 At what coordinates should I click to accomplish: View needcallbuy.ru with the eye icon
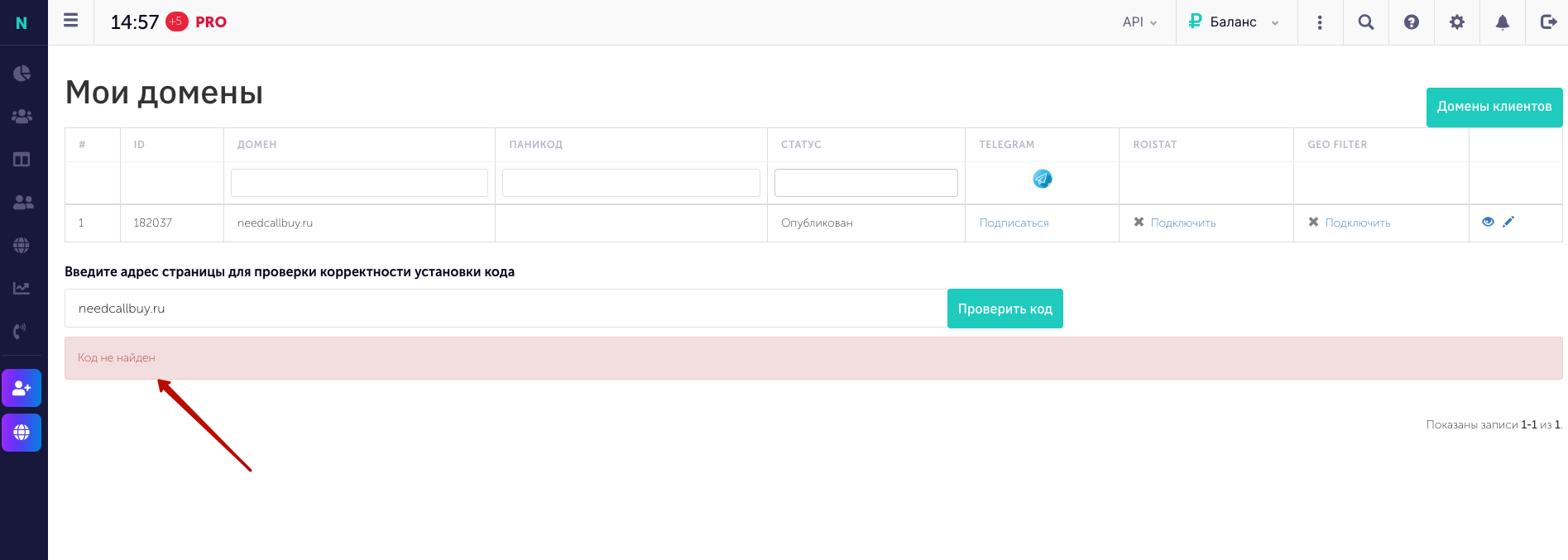pyautogui.click(x=1488, y=222)
